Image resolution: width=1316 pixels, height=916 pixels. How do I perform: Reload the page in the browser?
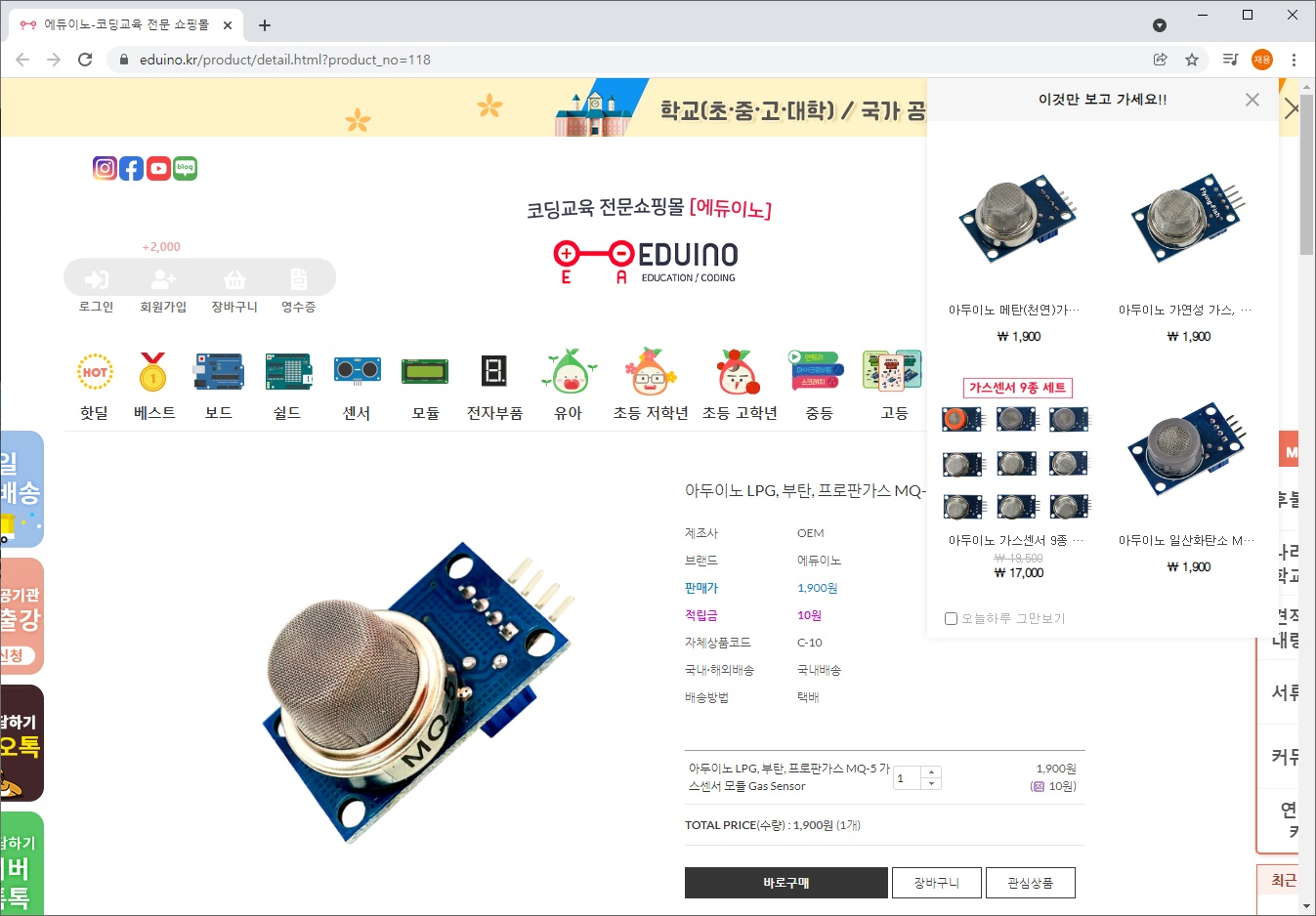point(85,60)
